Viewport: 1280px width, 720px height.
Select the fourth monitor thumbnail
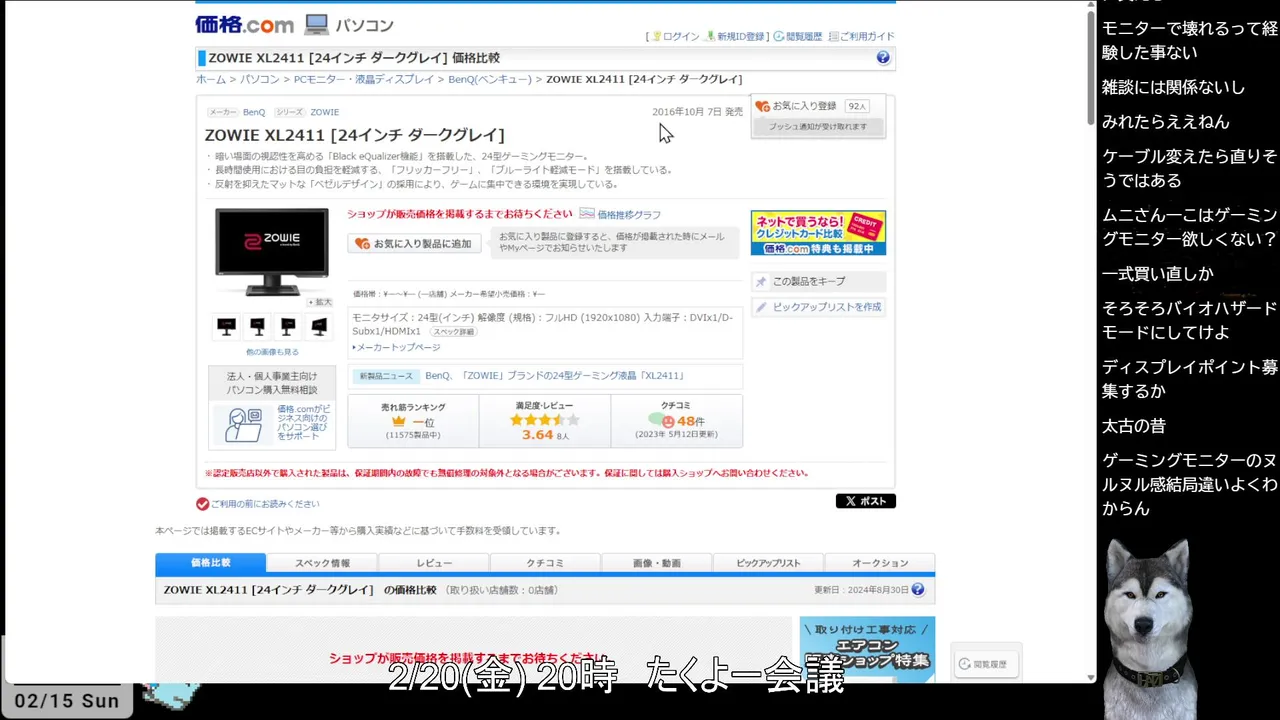[319, 326]
